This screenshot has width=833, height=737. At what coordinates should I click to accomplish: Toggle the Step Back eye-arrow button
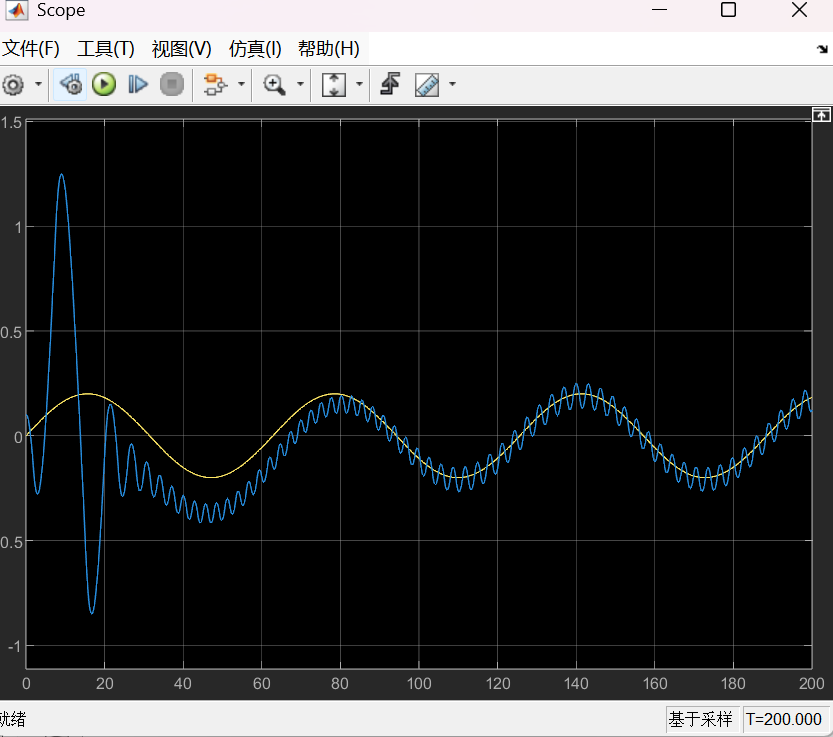(70, 85)
